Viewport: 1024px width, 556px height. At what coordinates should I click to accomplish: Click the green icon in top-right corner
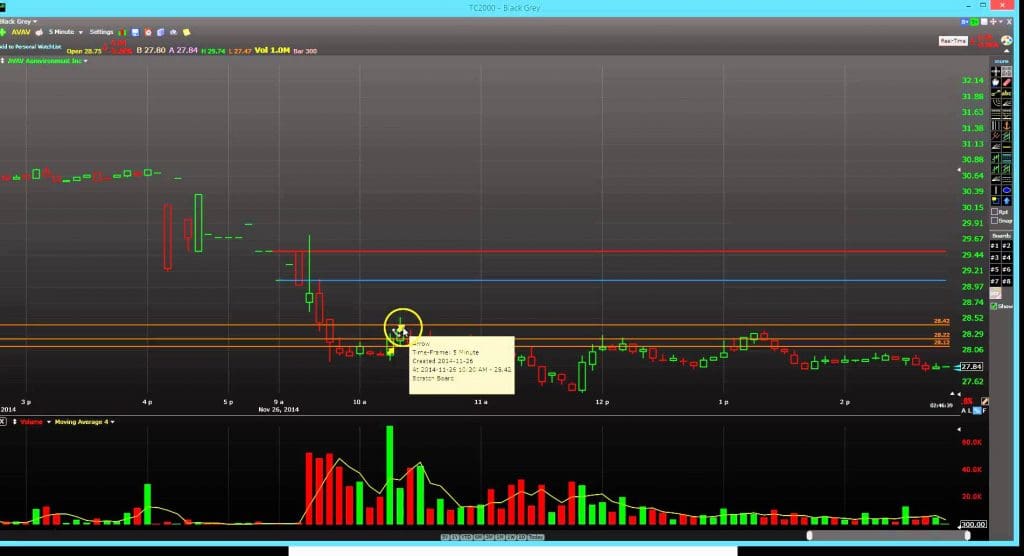(x=974, y=22)
